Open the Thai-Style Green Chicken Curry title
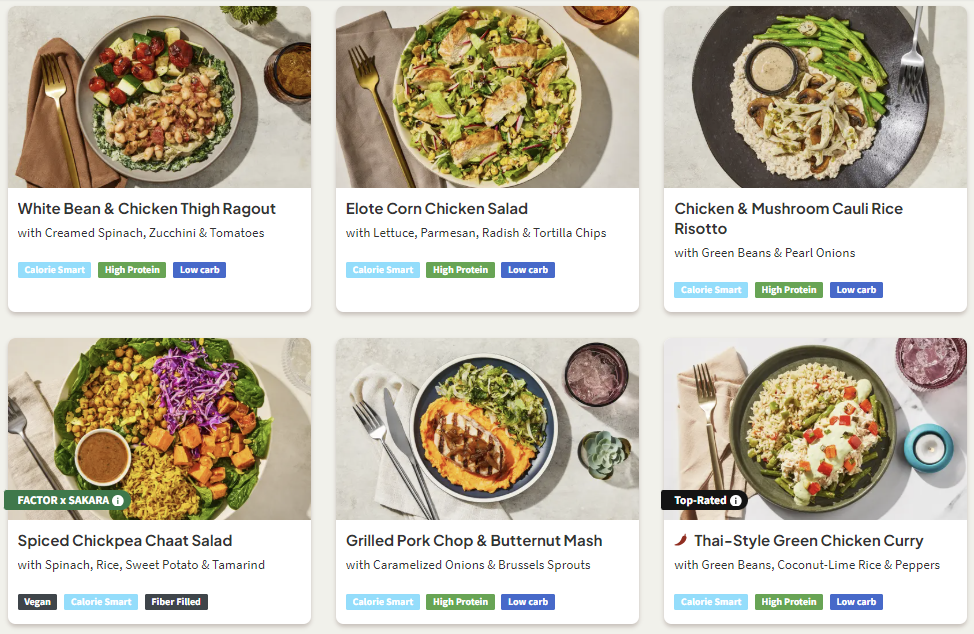 (x=810, y=541)
